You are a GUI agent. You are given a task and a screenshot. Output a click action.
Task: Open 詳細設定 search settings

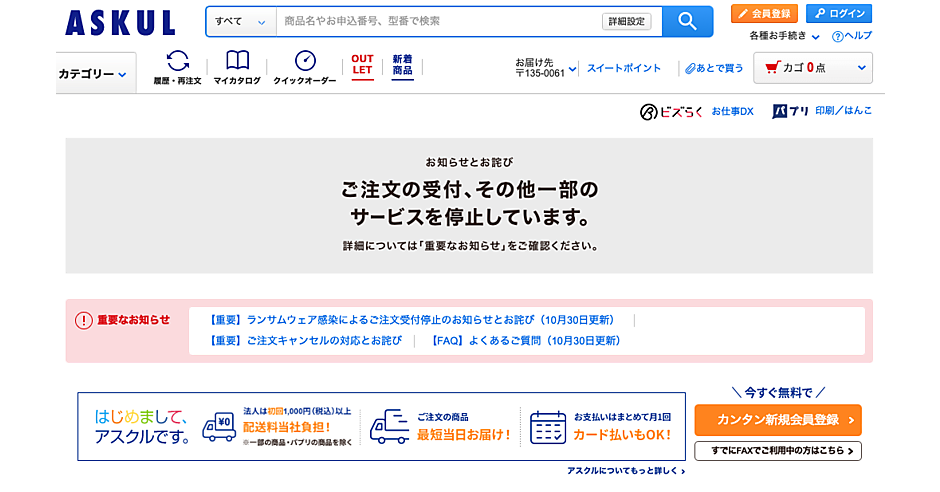[626, 22]
